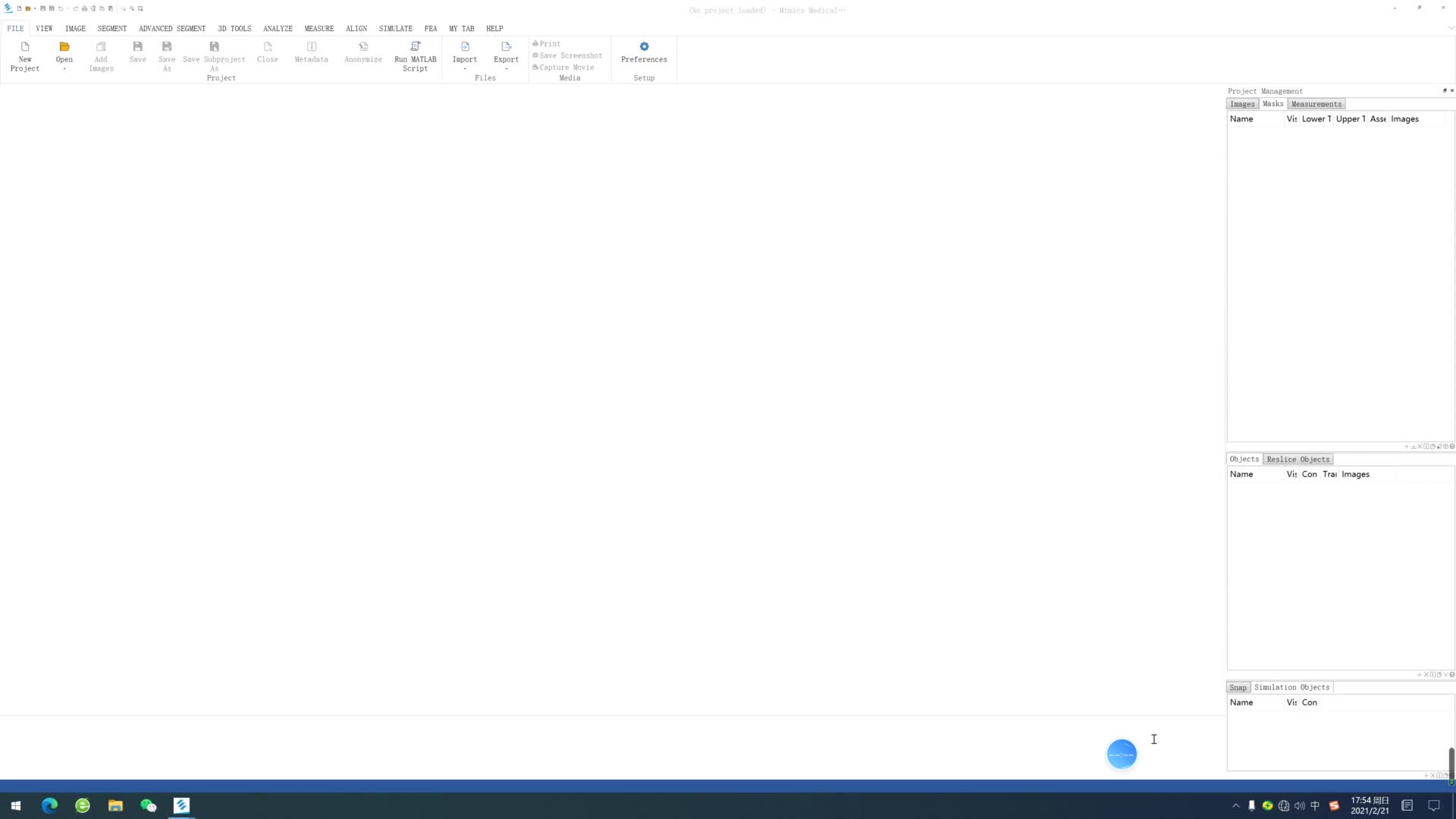Click the Import files icon
1456x819 pixels.
click(x=465, y=47)
